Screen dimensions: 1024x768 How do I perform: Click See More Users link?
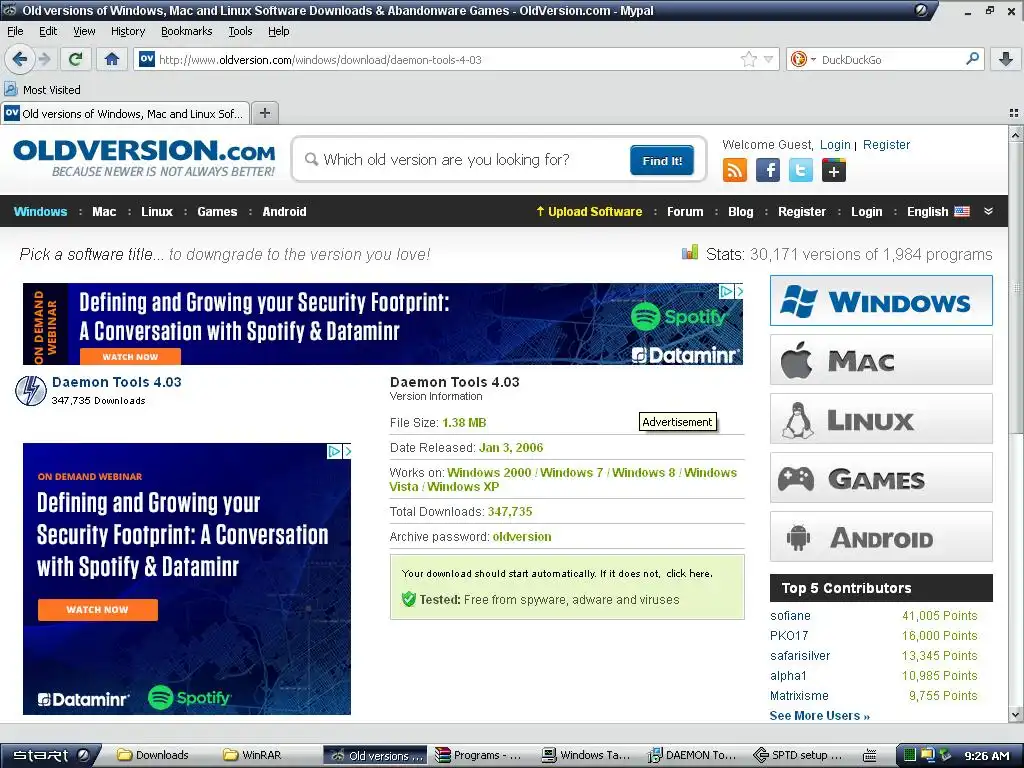point(820,715)
